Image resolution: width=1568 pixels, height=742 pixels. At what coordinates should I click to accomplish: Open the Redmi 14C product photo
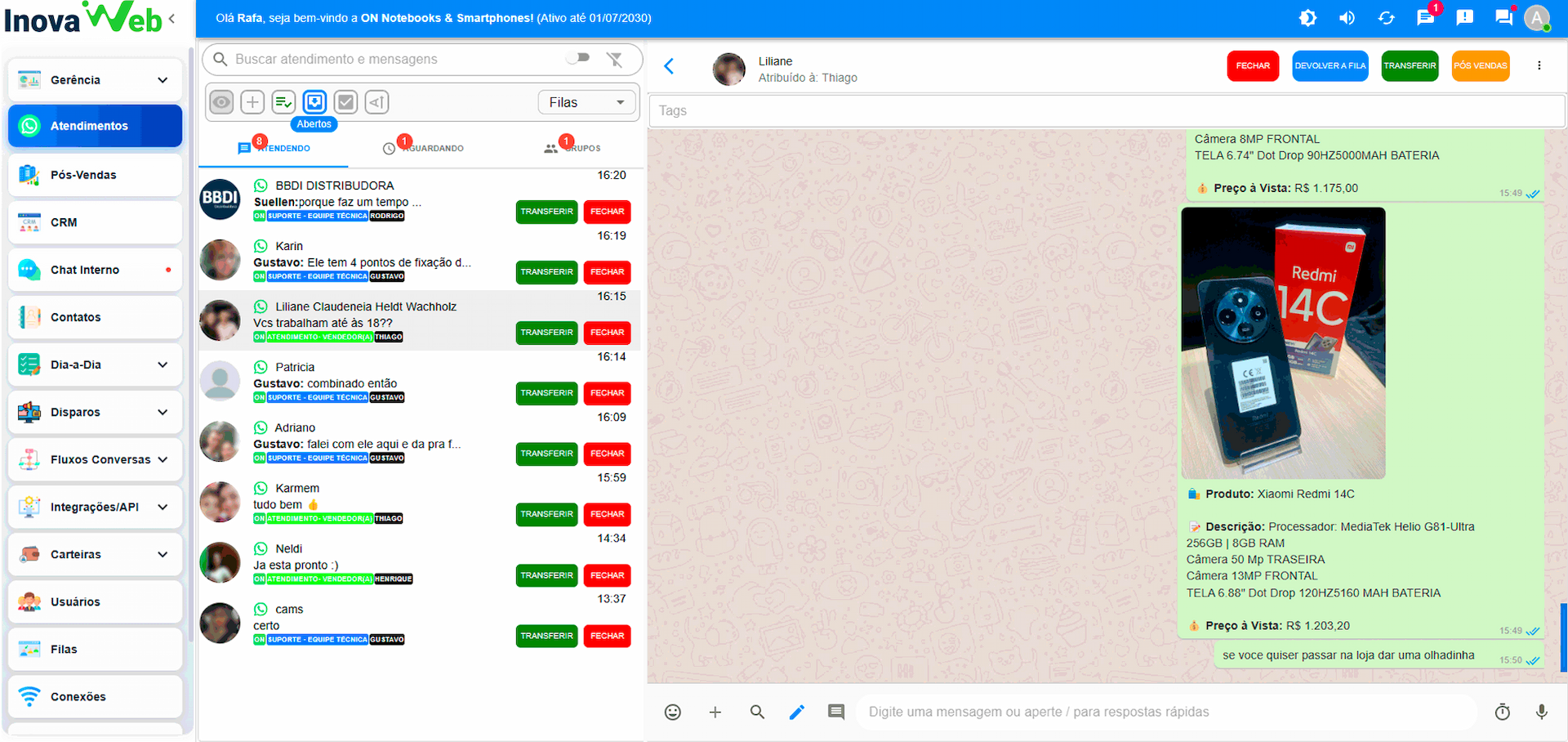pos(1283,342)
